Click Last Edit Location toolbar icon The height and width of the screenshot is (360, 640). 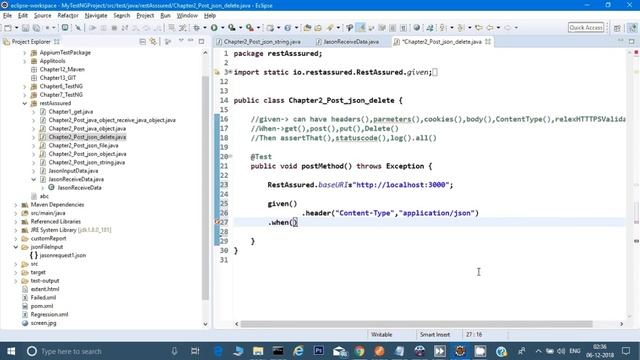(x=478, y=28)
